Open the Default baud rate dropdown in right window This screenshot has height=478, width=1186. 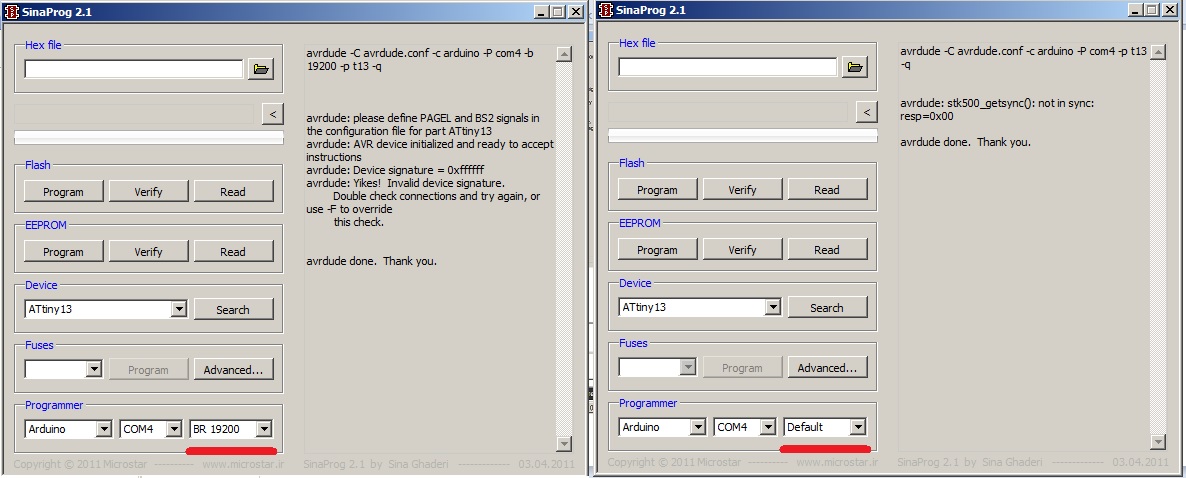tap(857, 427)
